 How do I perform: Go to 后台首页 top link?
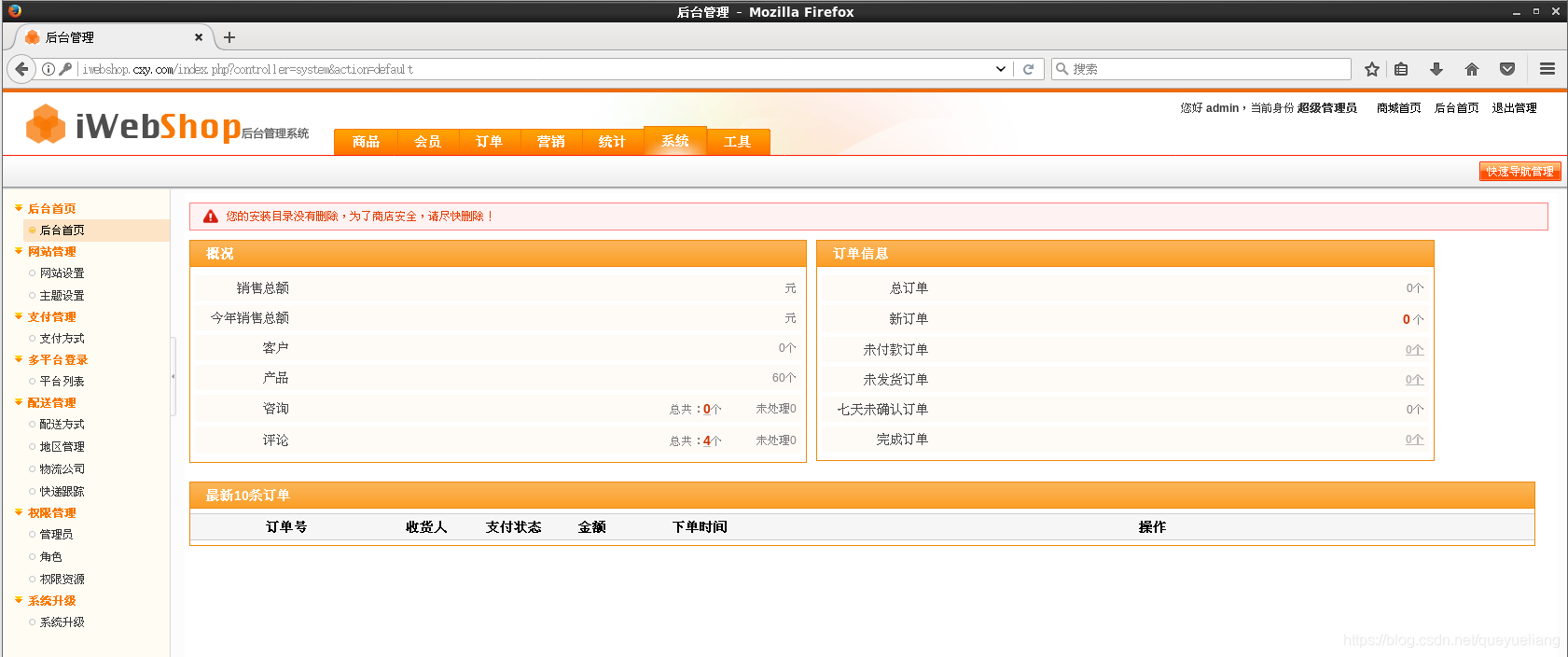pyautogui.click(x=1456, y=108)
